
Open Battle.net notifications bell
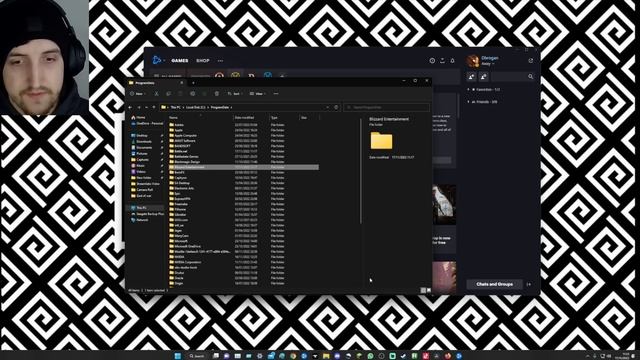coord(452,60)
